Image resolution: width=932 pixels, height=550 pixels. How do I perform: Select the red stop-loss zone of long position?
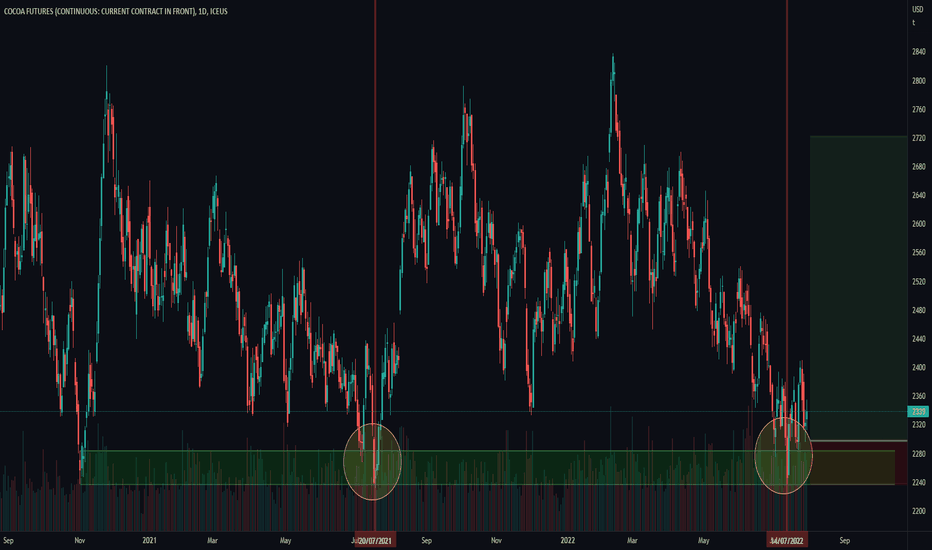click(858, 463)
